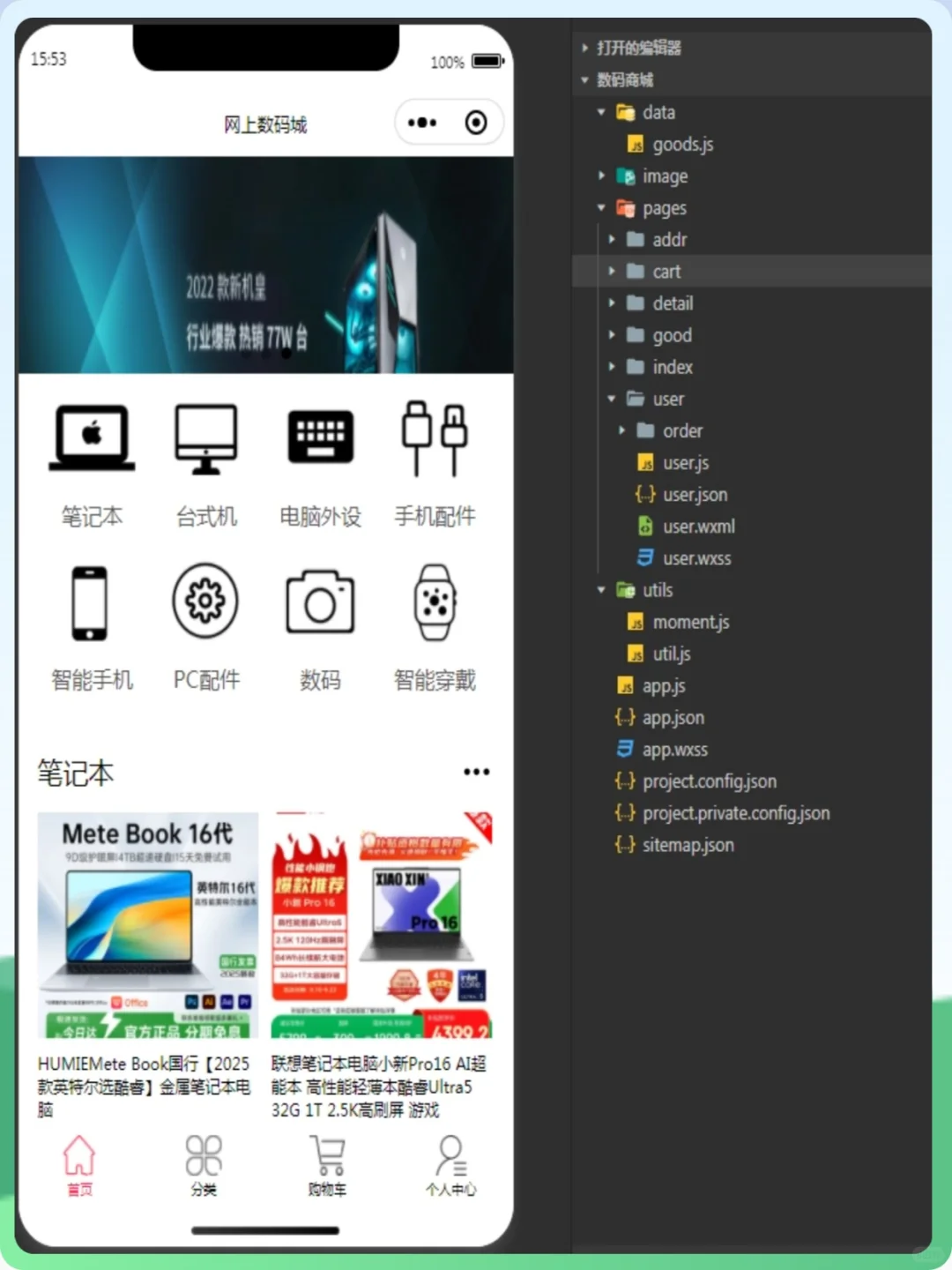The height and width of the screenshot is (1270, 952).
Task: Open the project.private.config.json file
Action: [735, 812]
